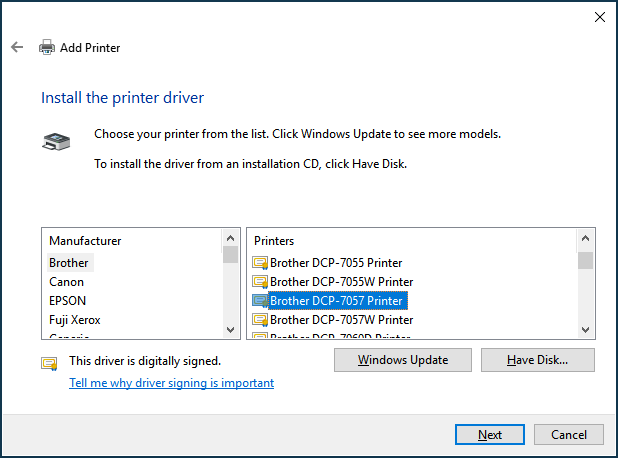Click the Add Printer title icon

[x=47, y=47]
